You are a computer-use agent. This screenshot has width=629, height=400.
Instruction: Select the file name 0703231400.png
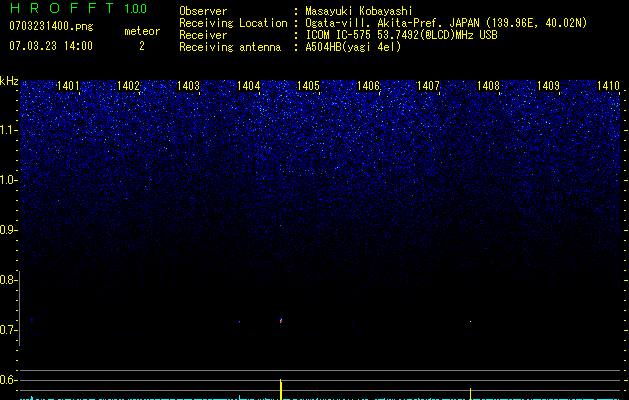(x=51, y=27)
